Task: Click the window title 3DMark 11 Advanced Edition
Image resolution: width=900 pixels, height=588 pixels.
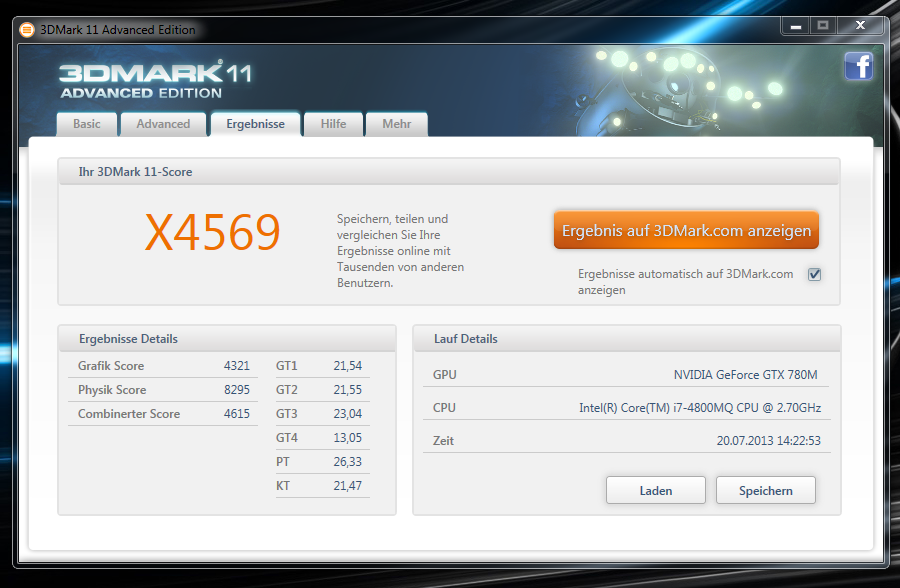Action: [118, 30]
